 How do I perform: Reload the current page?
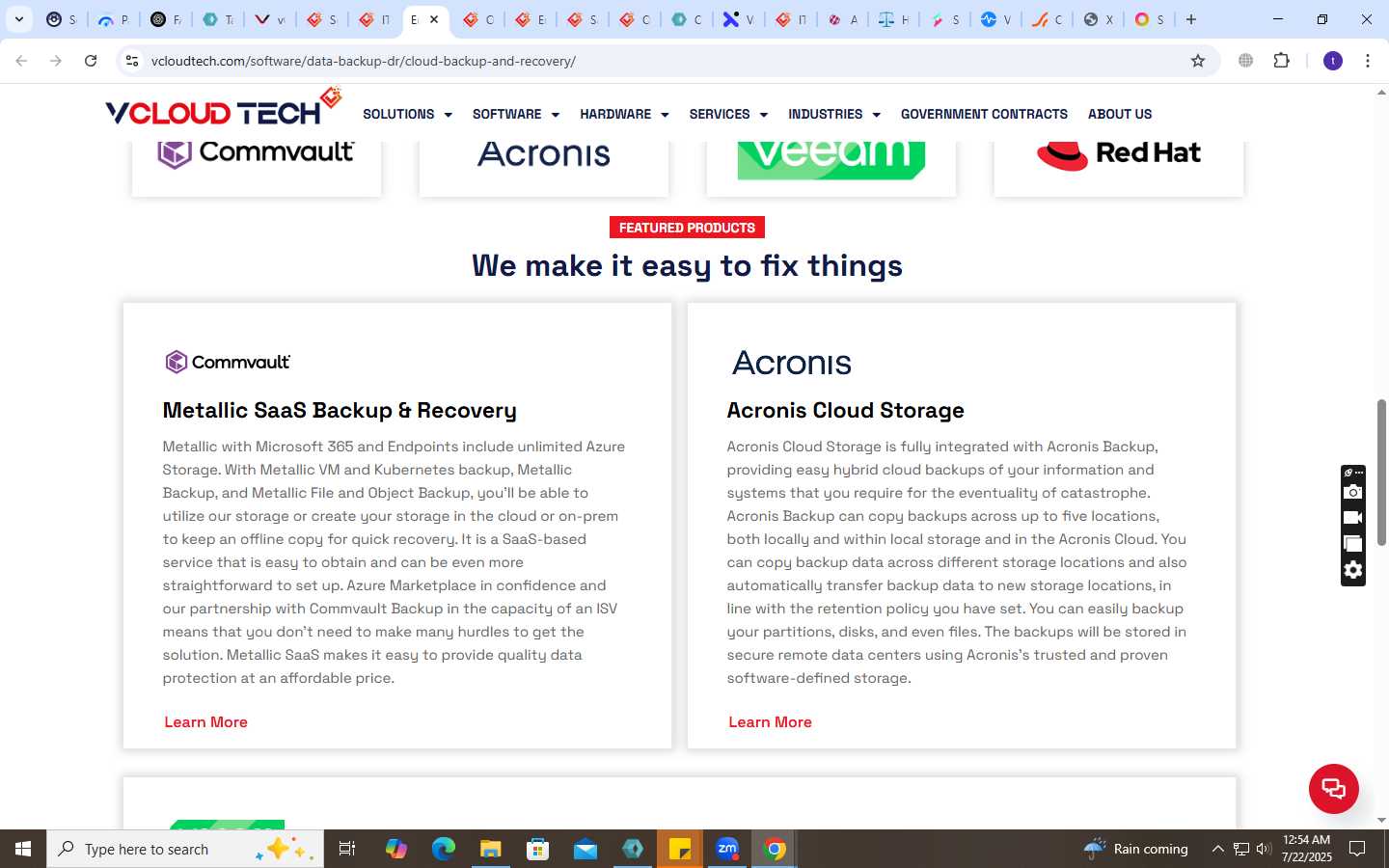click(x=91, y=61)
